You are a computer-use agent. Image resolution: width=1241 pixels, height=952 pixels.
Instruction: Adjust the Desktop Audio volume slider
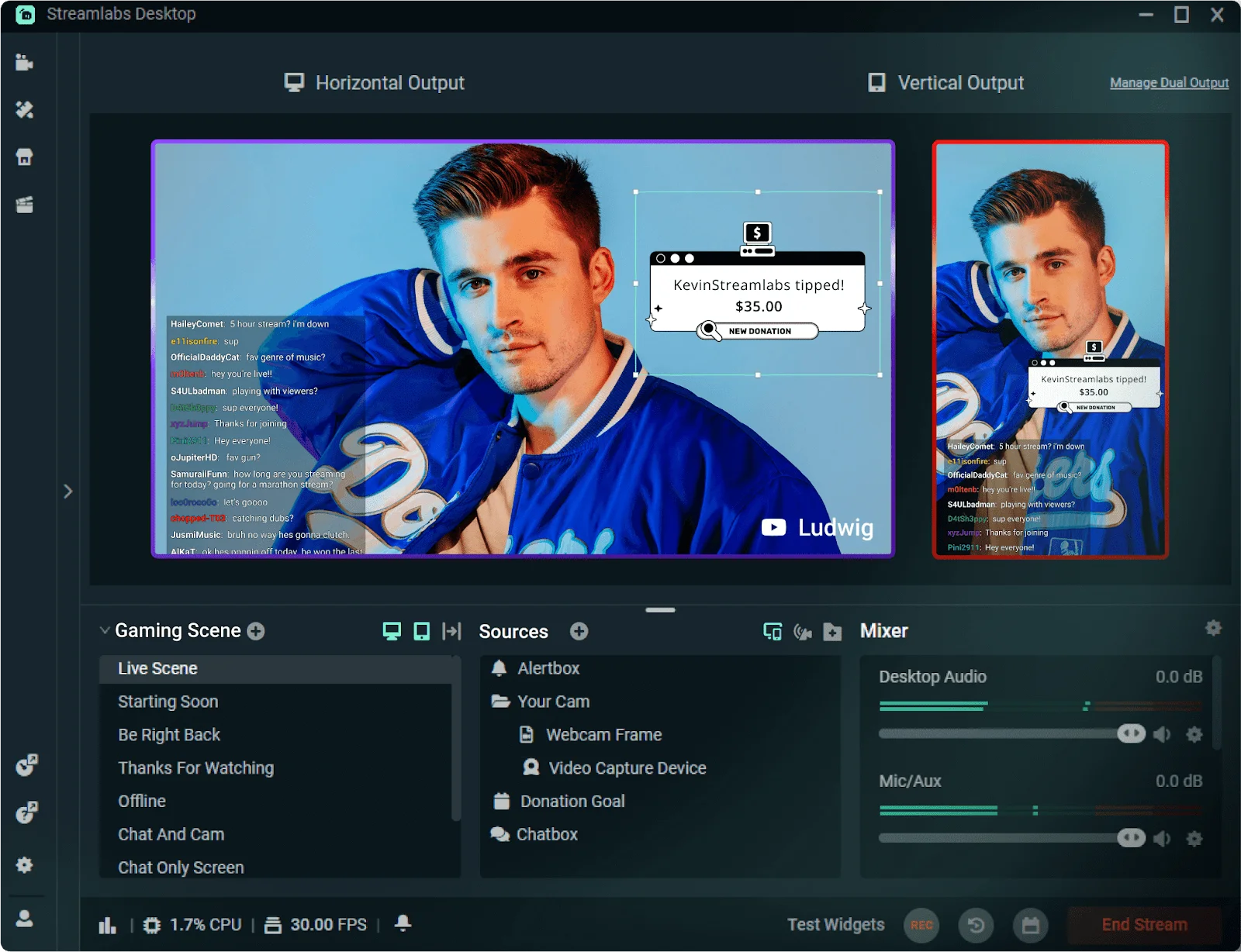[x=1012, y=733]
